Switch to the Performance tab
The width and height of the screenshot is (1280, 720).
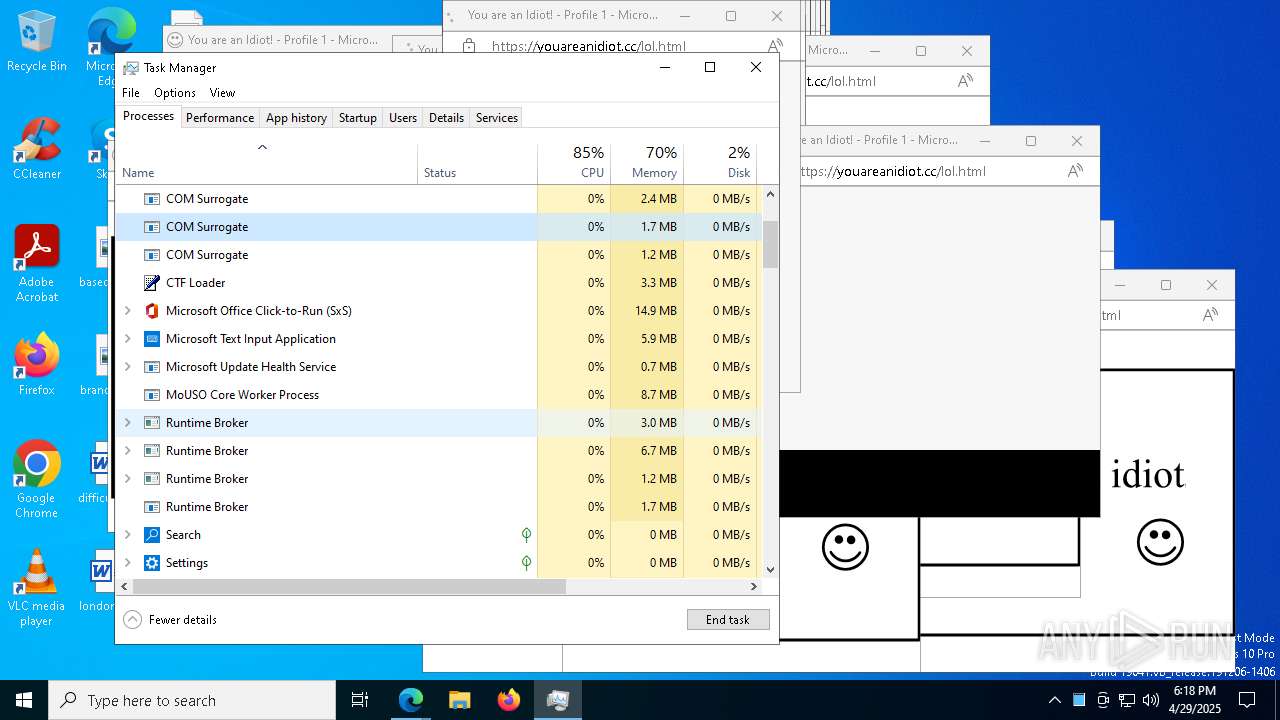click(x=220, y=118)
